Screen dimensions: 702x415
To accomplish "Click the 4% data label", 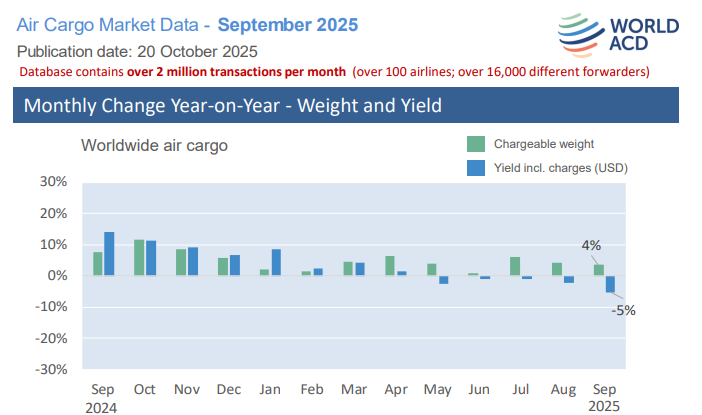I will pyautogui.click(x=591, y=245).
